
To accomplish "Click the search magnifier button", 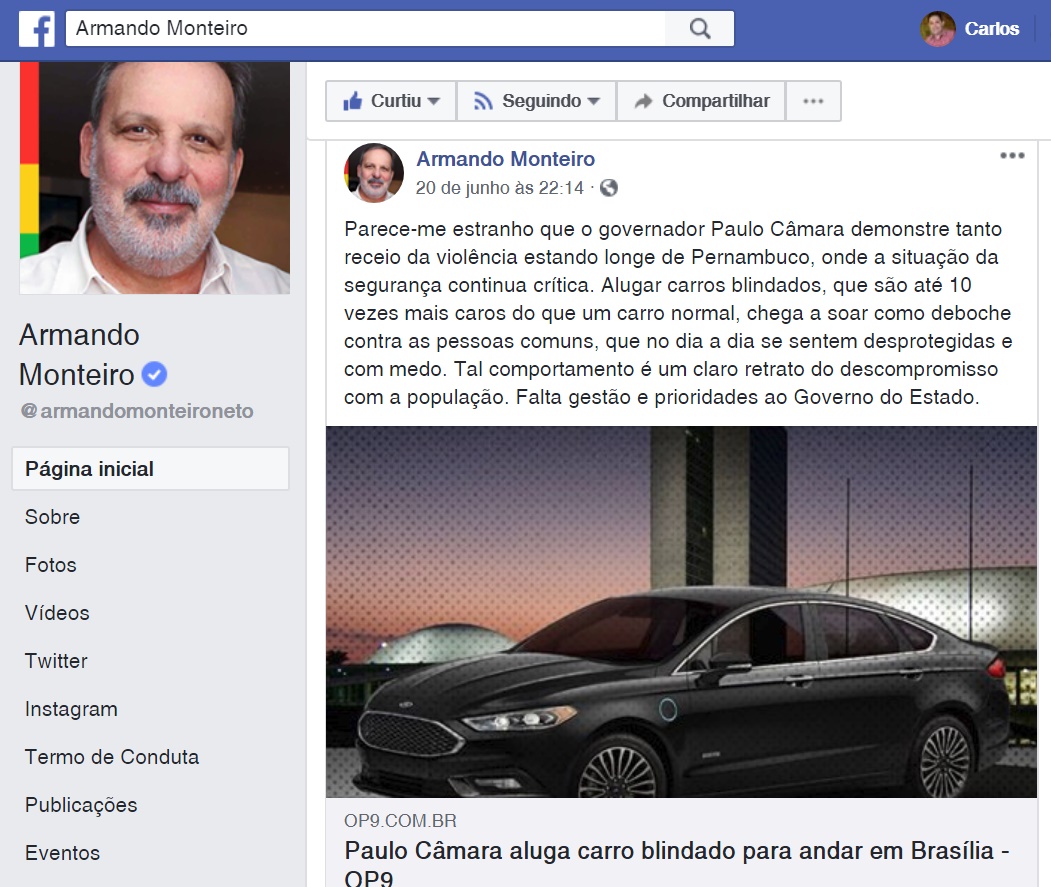I will click(700, 29).
